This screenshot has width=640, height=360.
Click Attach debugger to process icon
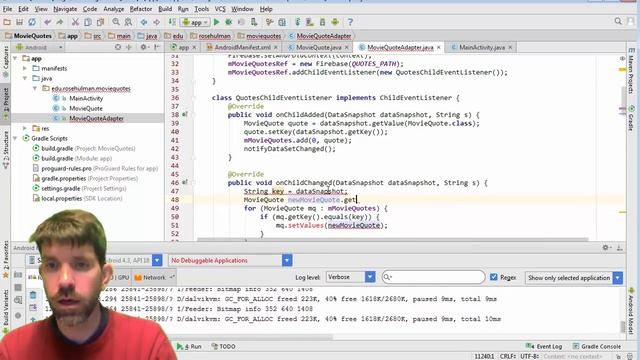point(254,22)
